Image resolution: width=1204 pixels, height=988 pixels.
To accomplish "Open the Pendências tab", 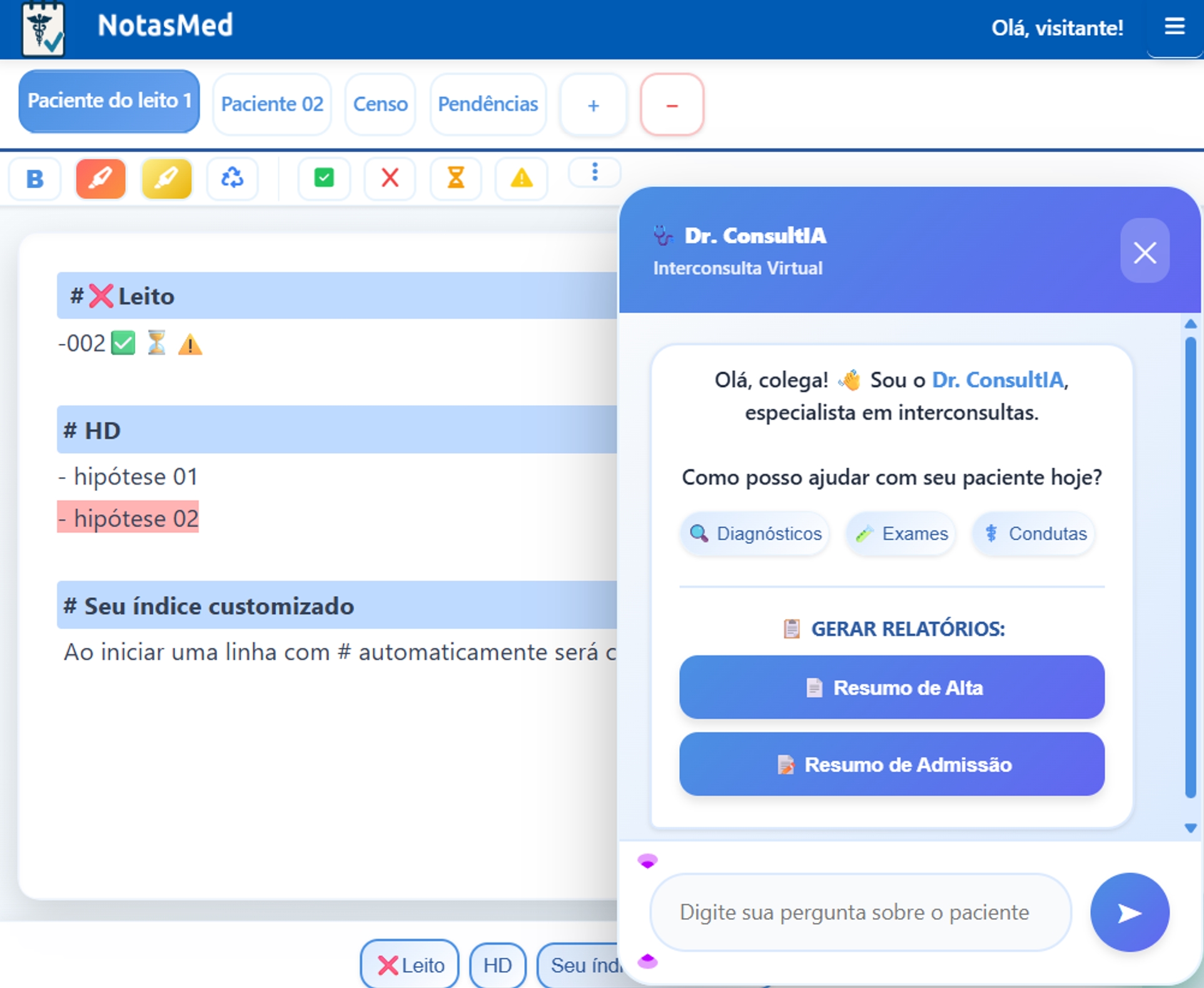I will [488, 104].
